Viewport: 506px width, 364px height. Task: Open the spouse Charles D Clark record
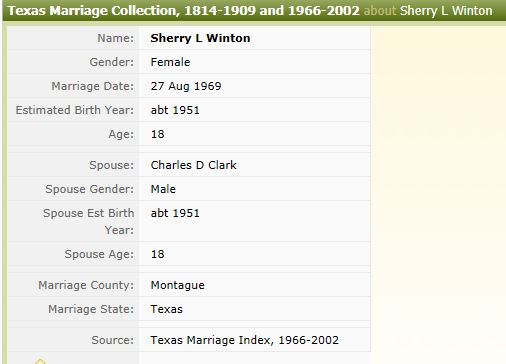[x=193, y=165]
